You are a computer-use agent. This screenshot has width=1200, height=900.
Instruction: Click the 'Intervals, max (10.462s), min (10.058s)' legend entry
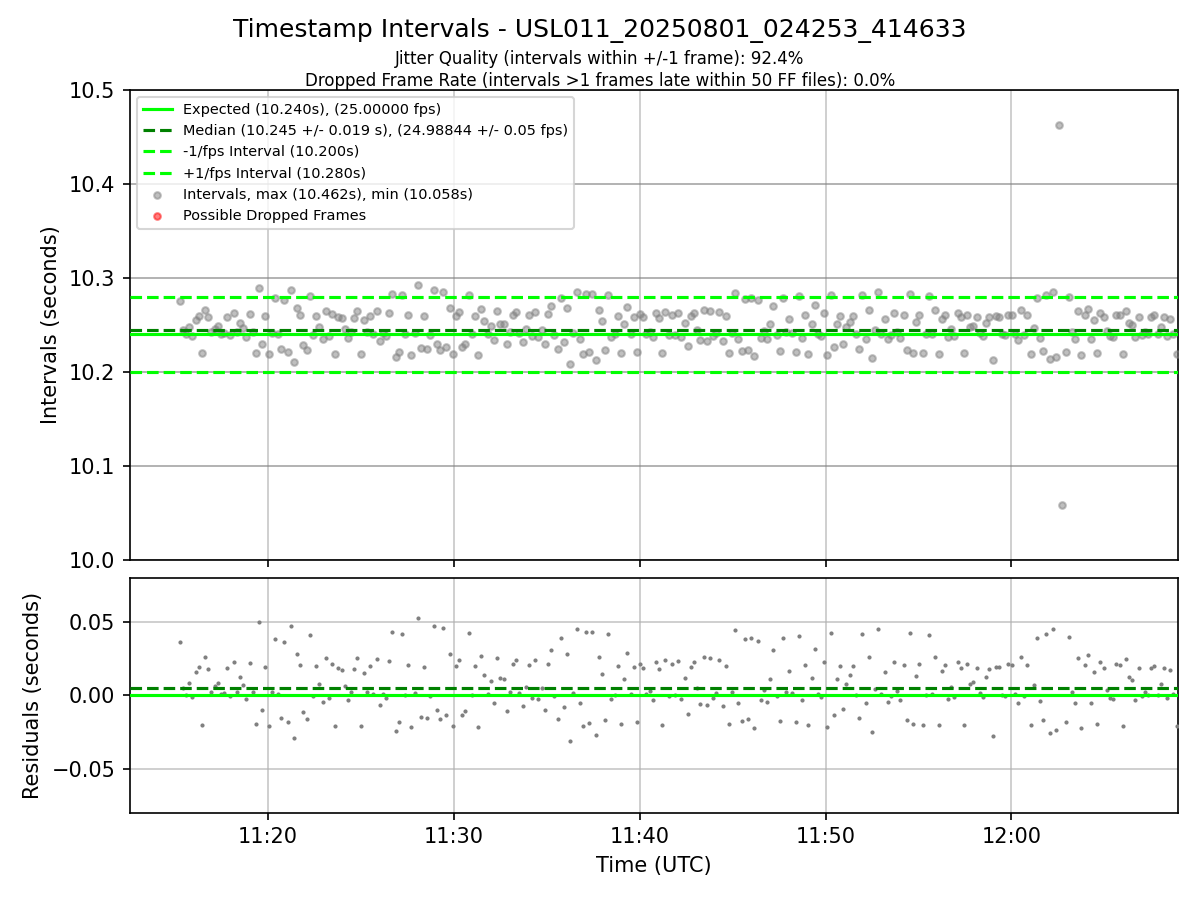pyautogui.click(x=328, y=194)
